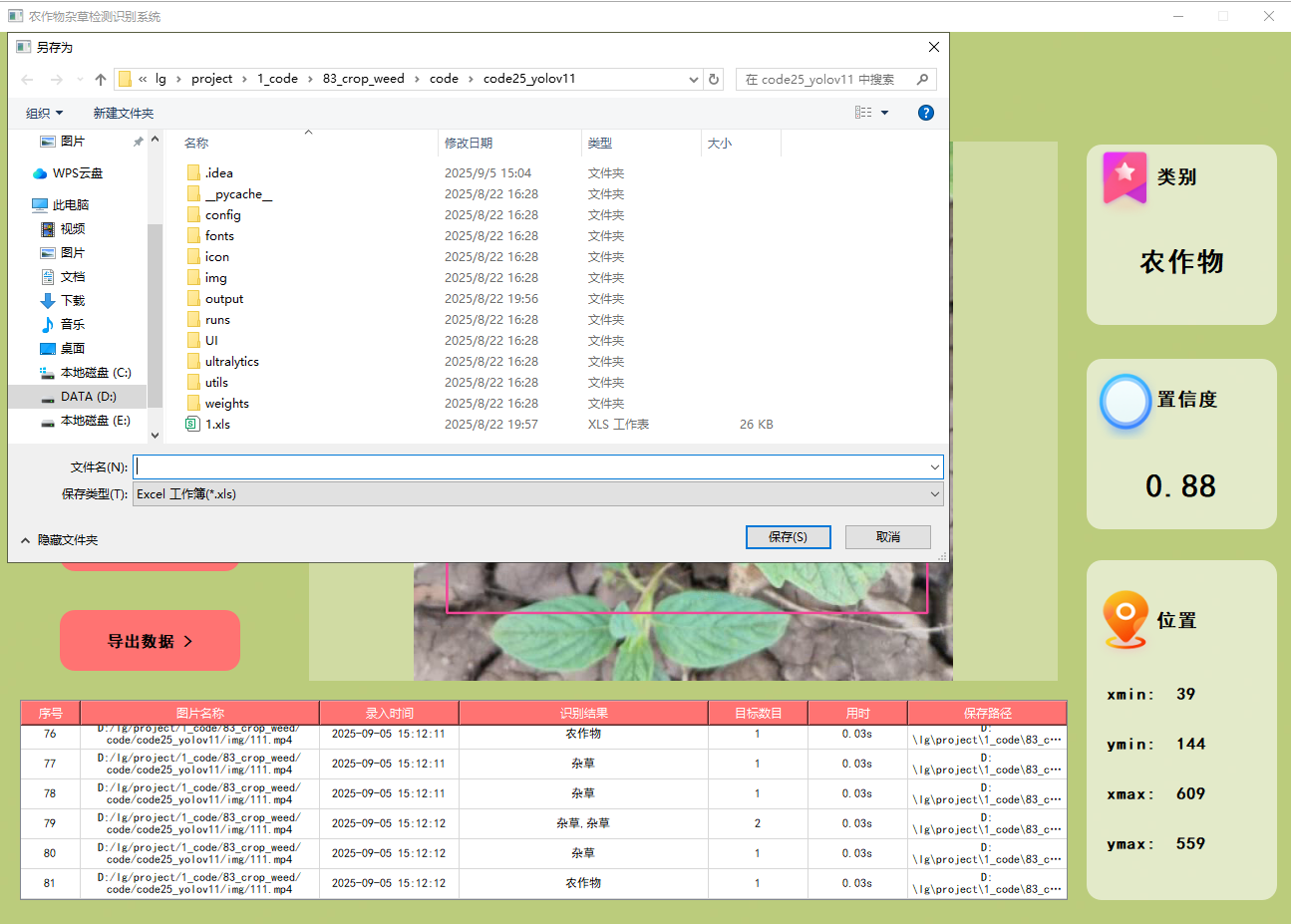
Task: Open 桌面 in navigation pane
Action: pyautogui.click(x=63, y=349)
